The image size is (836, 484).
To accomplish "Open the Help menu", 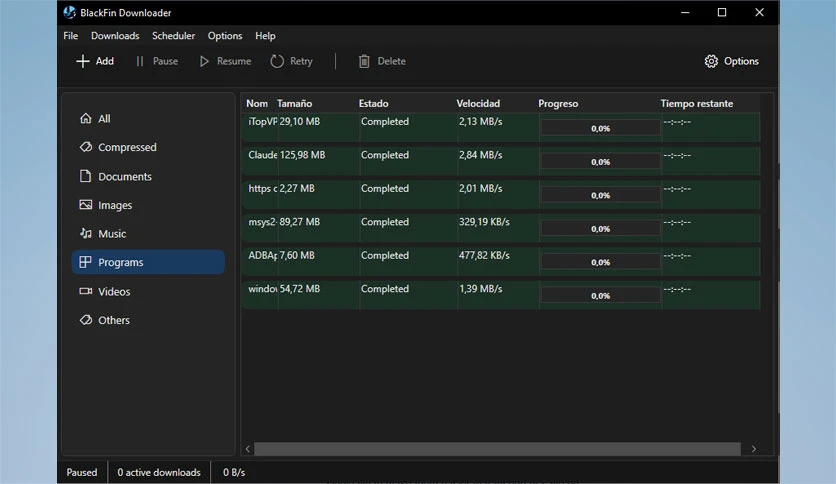I will click(265, 36).
